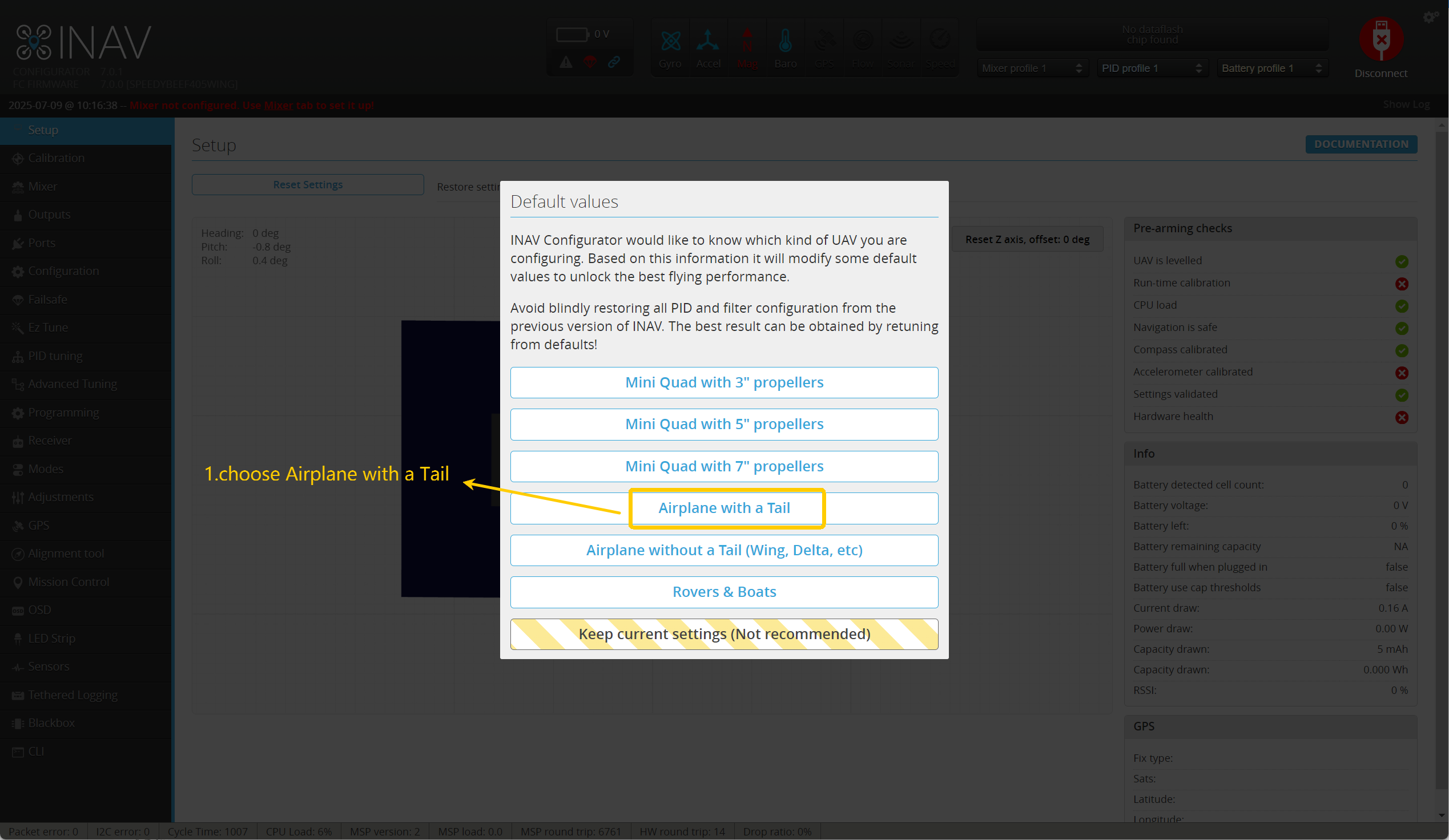Open the Configuration tab
The image size is (1449, 840).
86,271
